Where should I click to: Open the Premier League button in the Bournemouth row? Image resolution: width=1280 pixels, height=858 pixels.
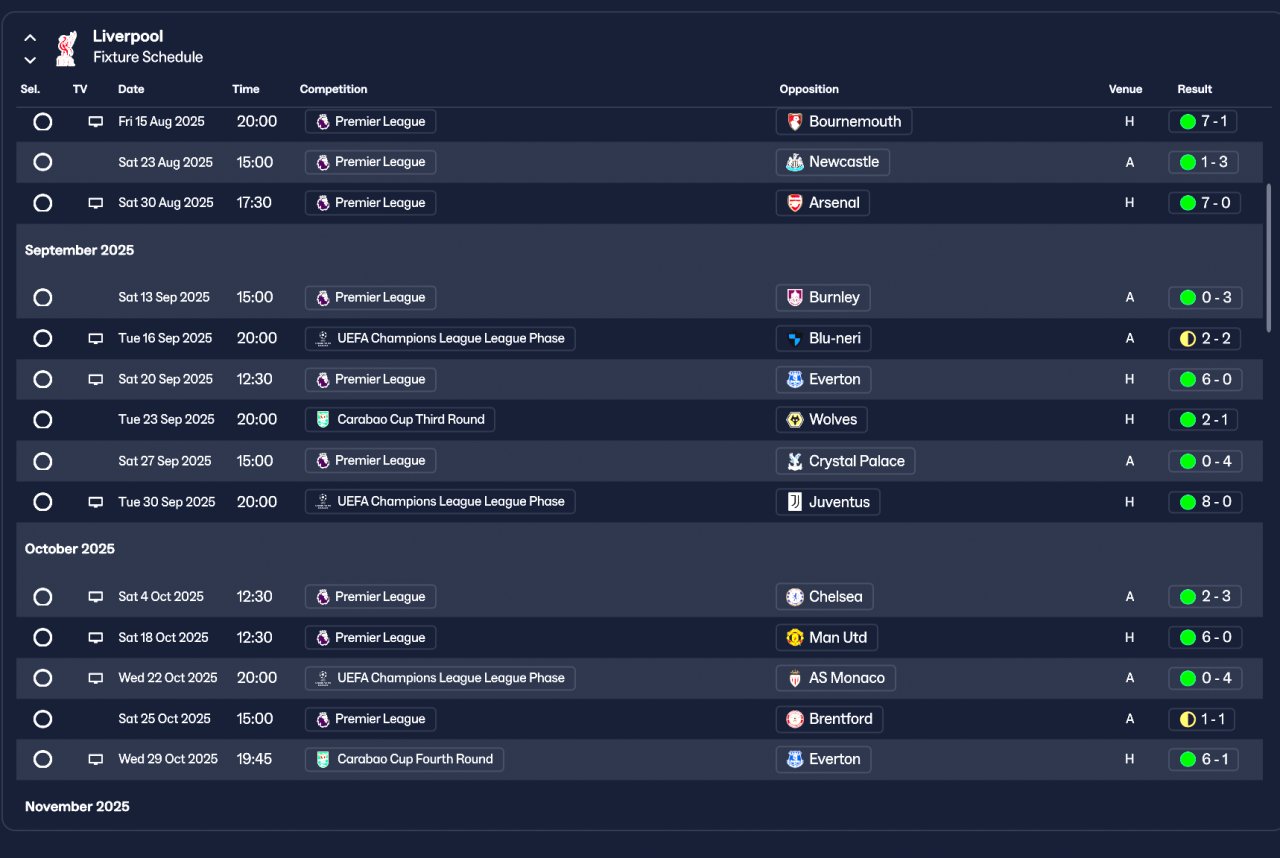[x=370, y=122]
